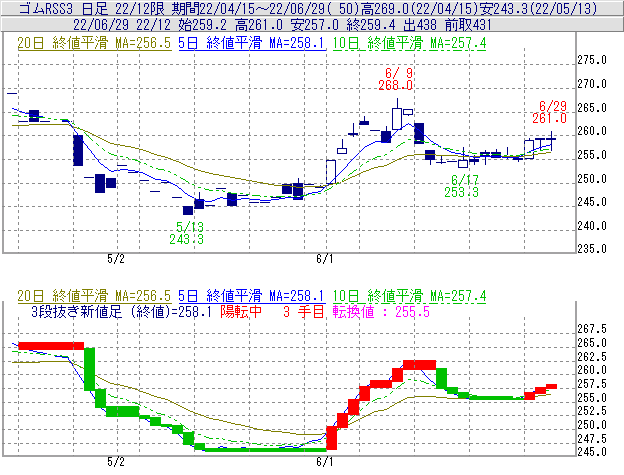Image resolution: width=624 pixels, height=475 pixels.
Task: Click the 5/2 date label under lower chart
Action: point(116,462)
